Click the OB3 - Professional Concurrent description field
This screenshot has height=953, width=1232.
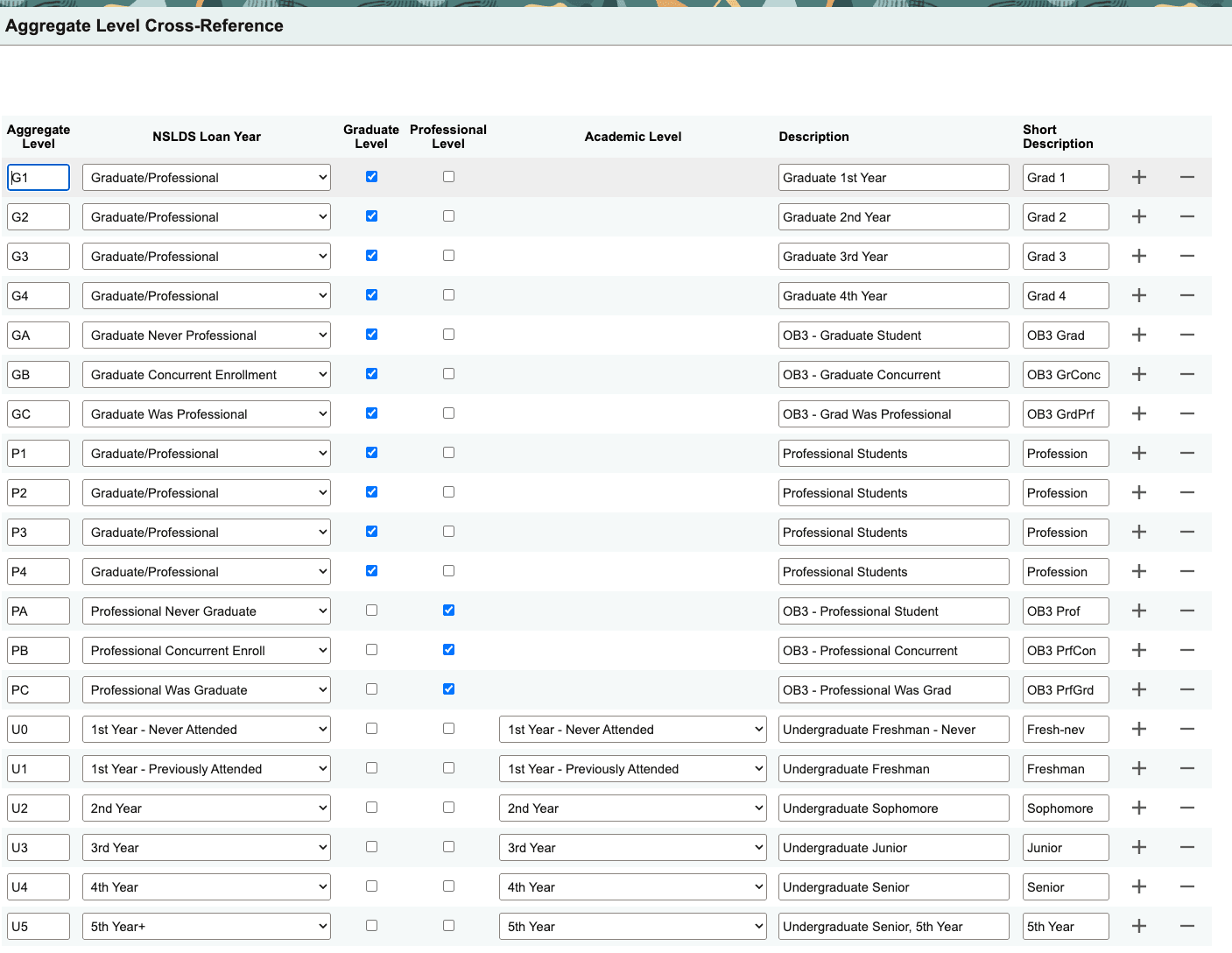893,650
